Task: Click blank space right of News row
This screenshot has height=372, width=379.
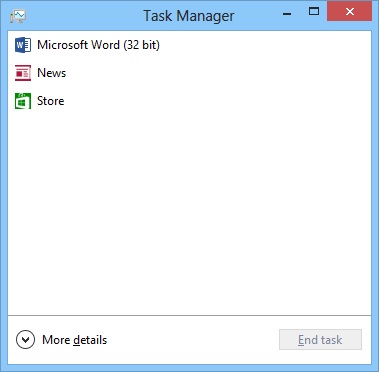Action: [218, 73]
